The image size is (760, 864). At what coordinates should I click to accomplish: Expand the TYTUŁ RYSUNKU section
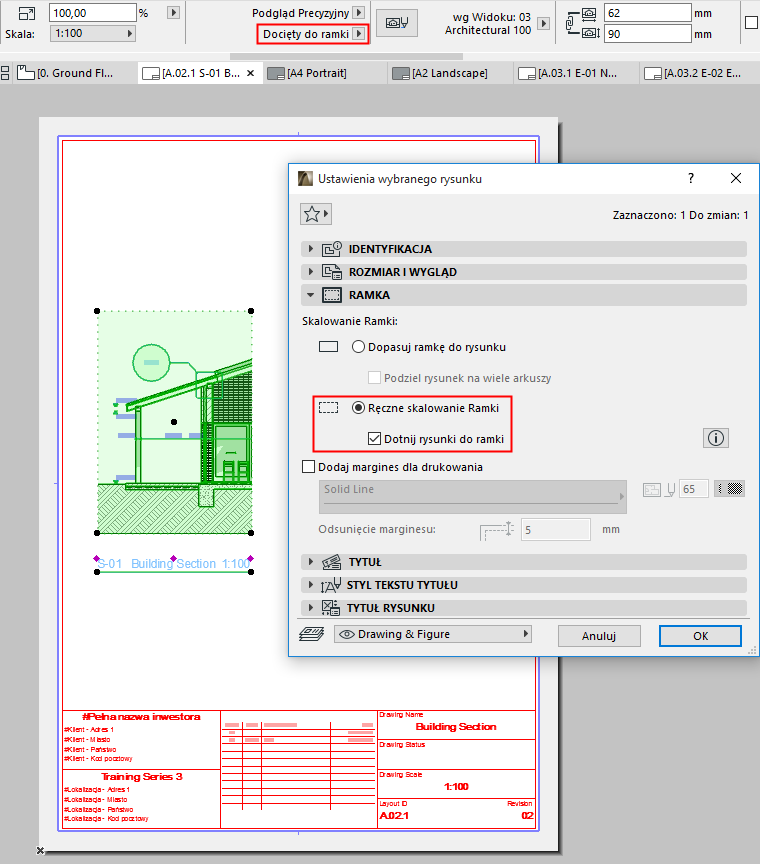click(311, 608)
